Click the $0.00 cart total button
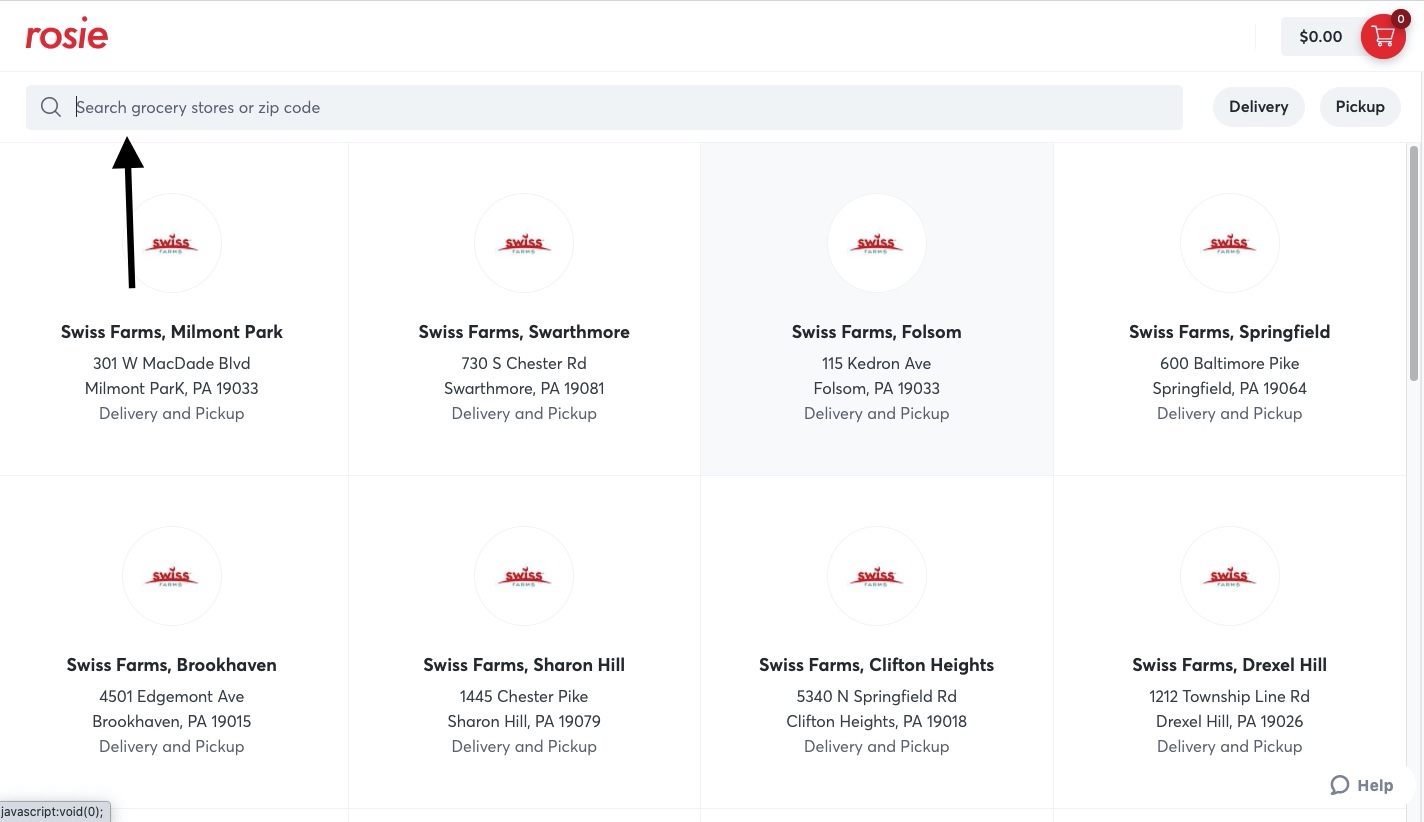 (x=1320, y=37)
